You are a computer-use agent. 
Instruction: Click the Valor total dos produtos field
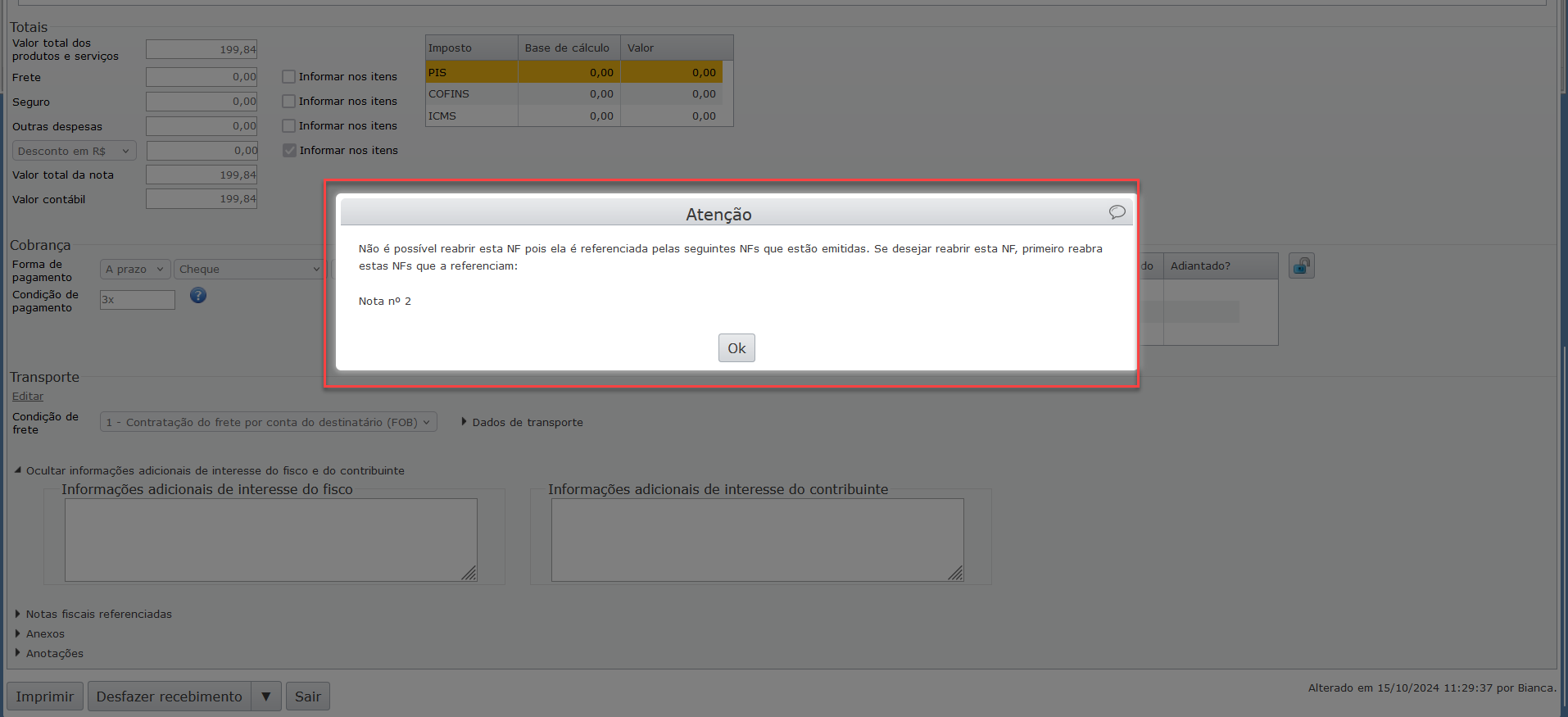click(x=202, y=49)
